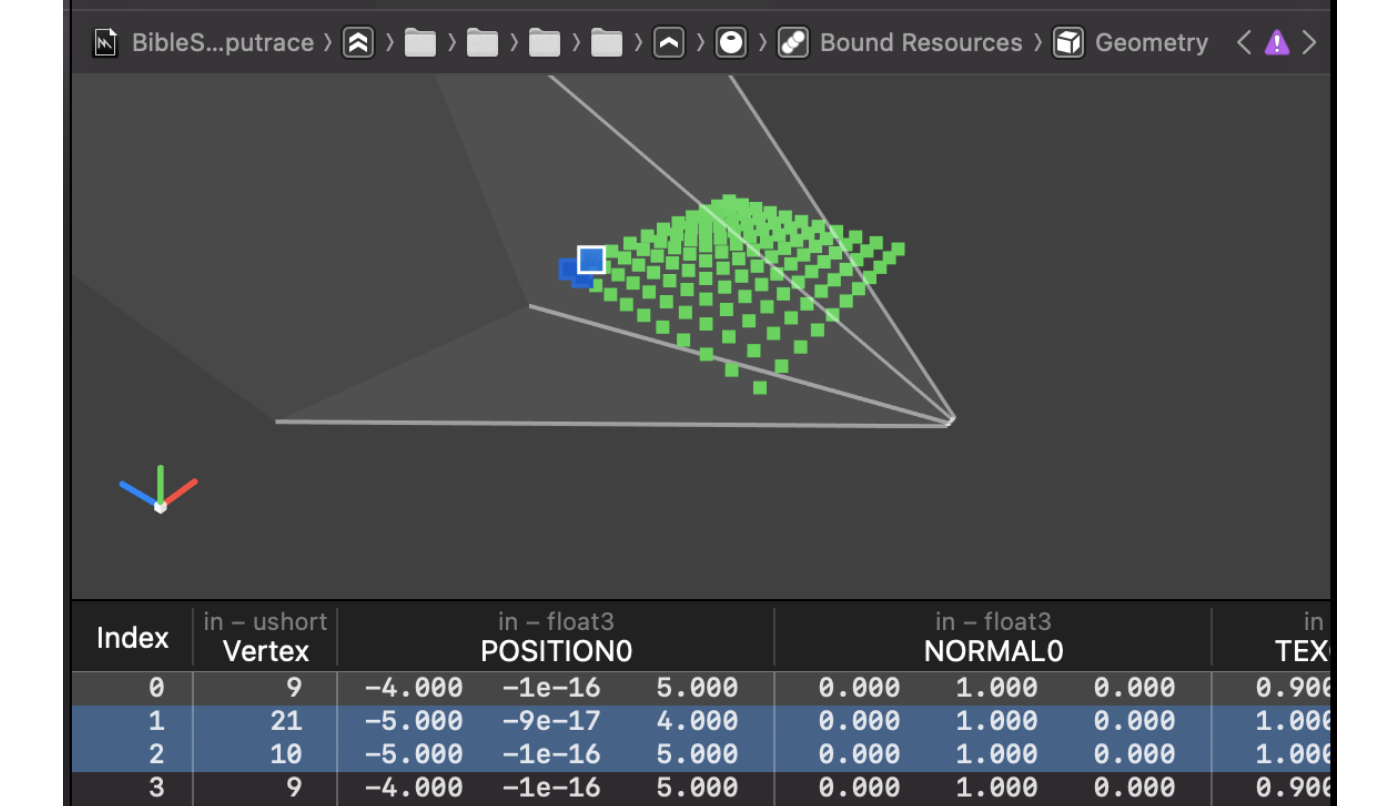The image size is (1400, 806).
Task: Click the arc-shaped encoder icon in the breadcrumb
Action: pyautogui.click(x=668, y=42)
